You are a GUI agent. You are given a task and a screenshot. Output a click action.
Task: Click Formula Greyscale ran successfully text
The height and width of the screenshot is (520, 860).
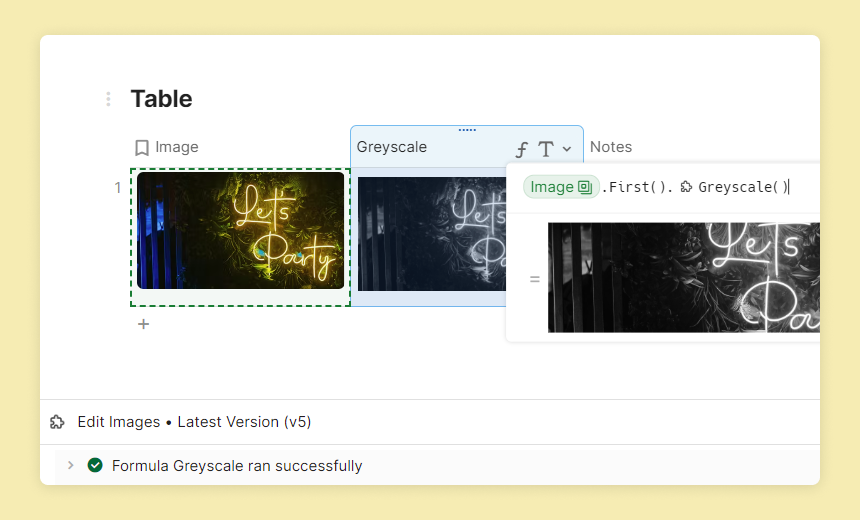pos(237,466)
